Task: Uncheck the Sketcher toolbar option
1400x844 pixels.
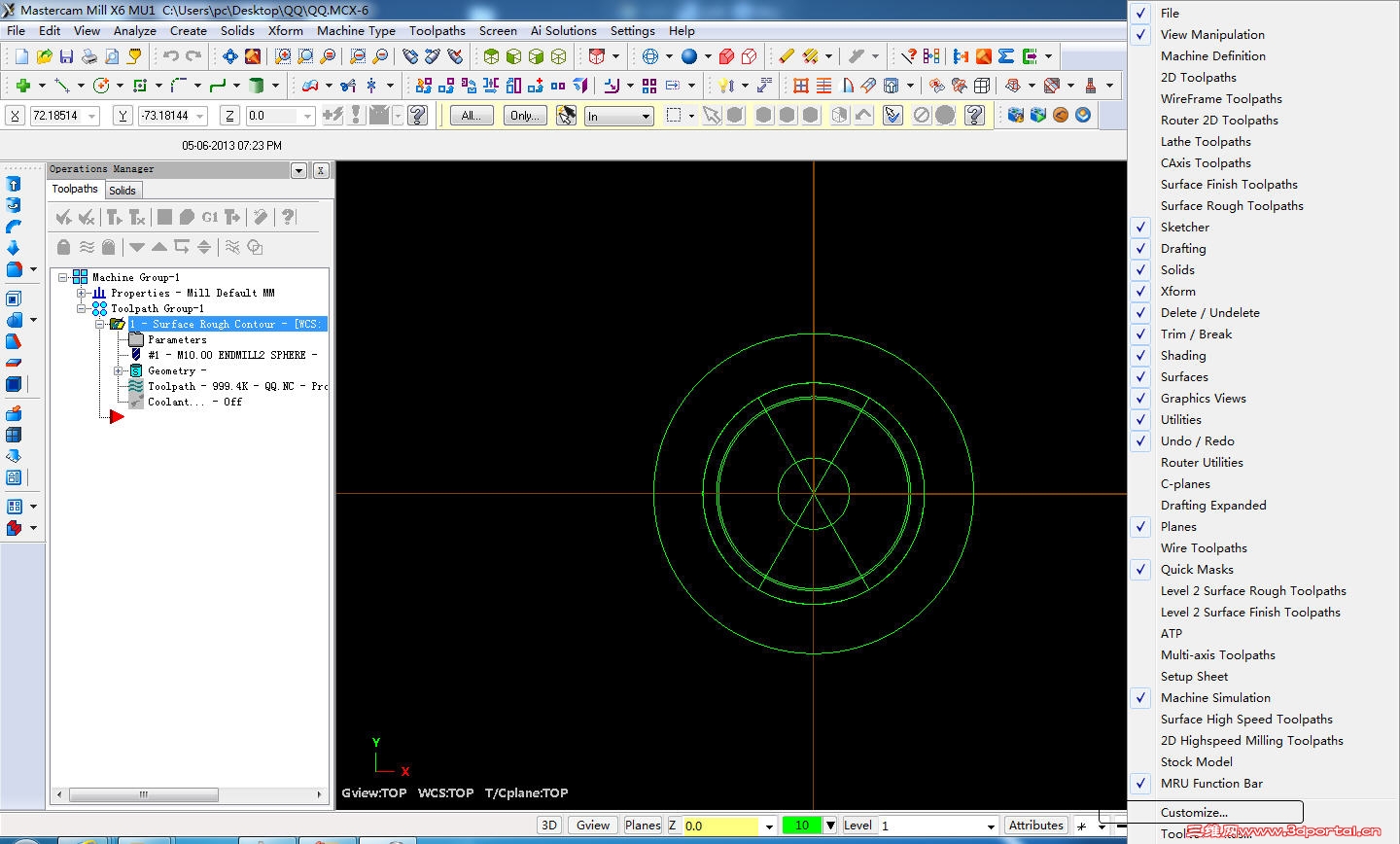Action: tap(1184, 227)
